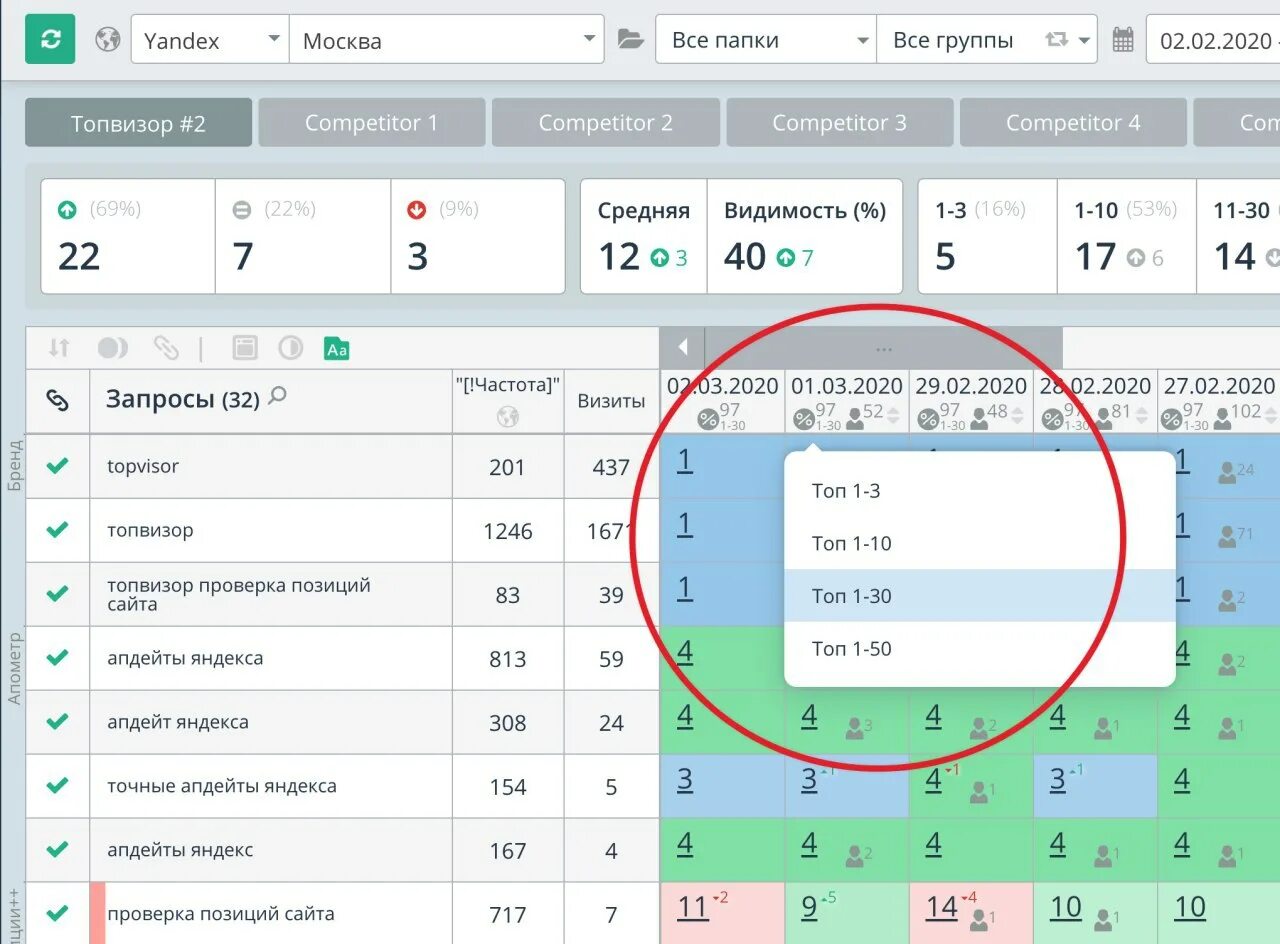Open the Москва region dropdown

[447, 40]
